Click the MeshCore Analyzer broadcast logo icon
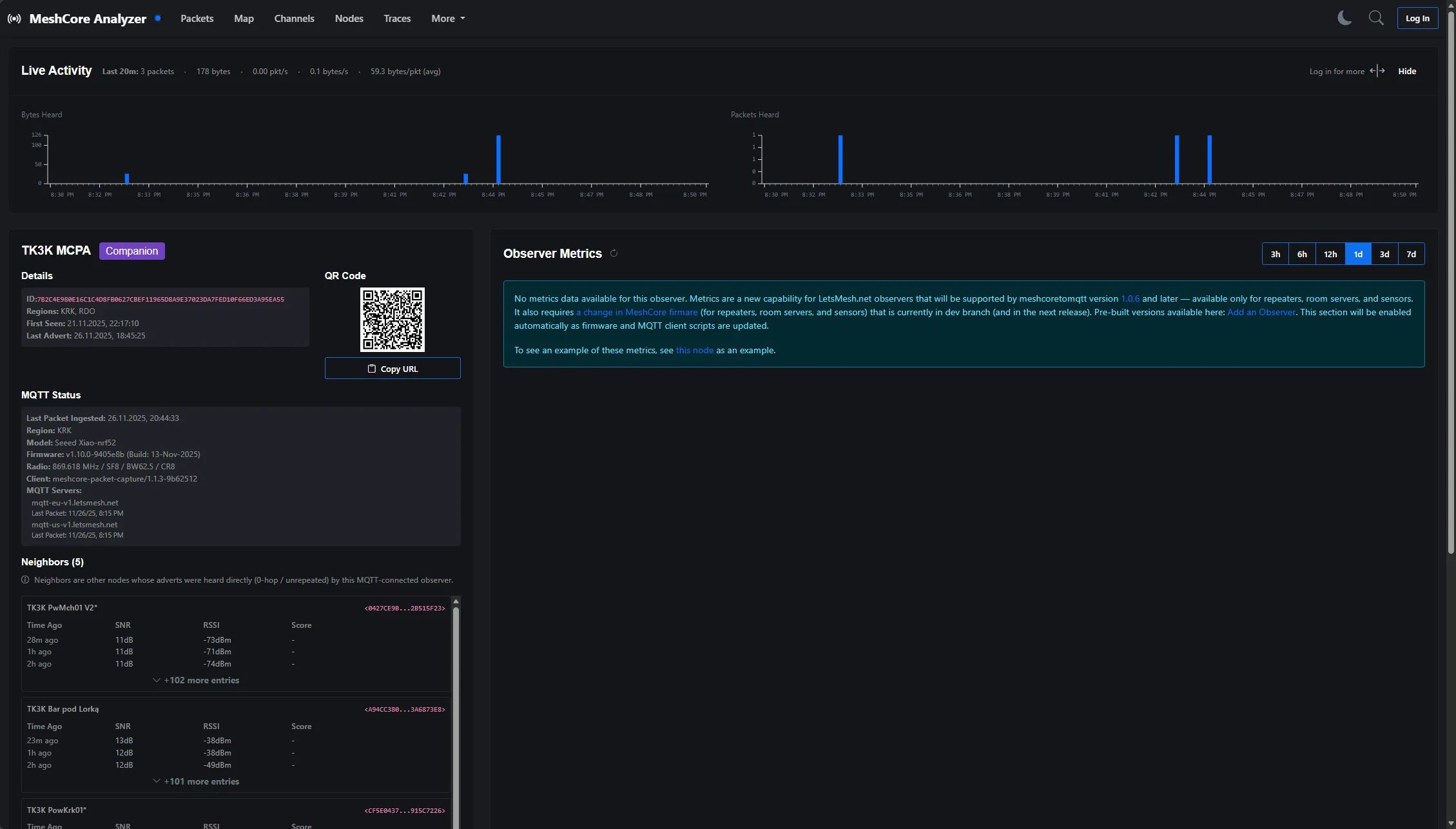 click(x=14, y=19)
